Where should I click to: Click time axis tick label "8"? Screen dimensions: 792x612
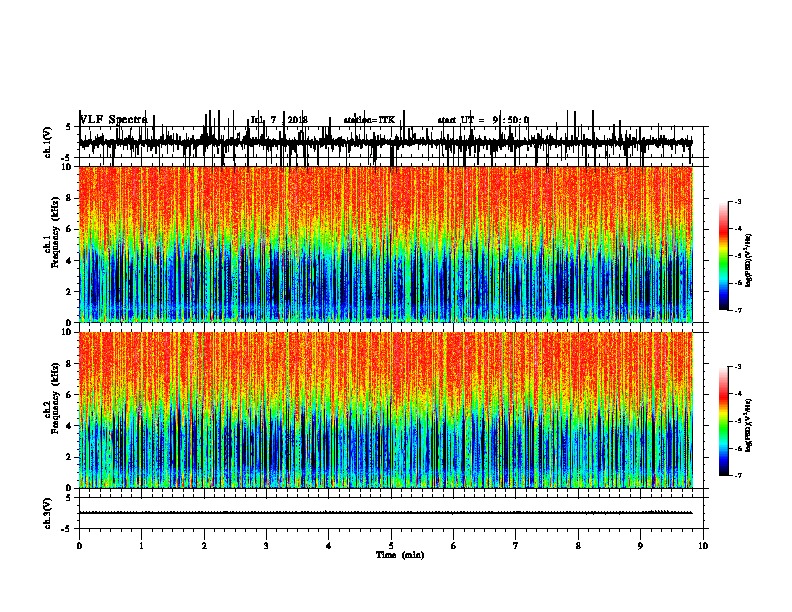click(x=578, y=546)
